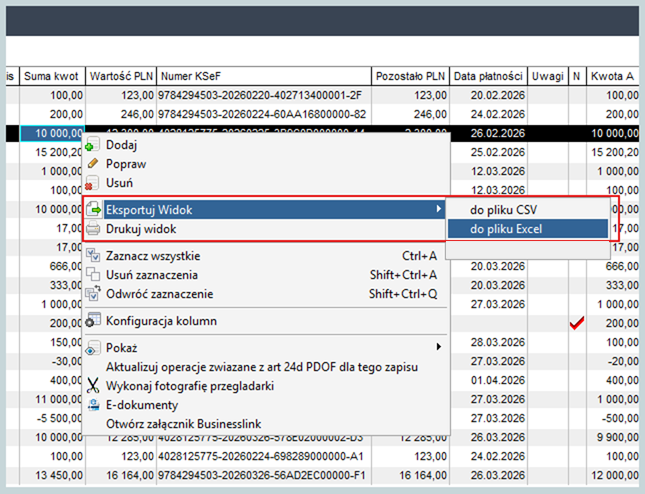This screenshot has width=645, height=494.
Task: Click Kwota A value 9 900,00
Action: (618, 437)
